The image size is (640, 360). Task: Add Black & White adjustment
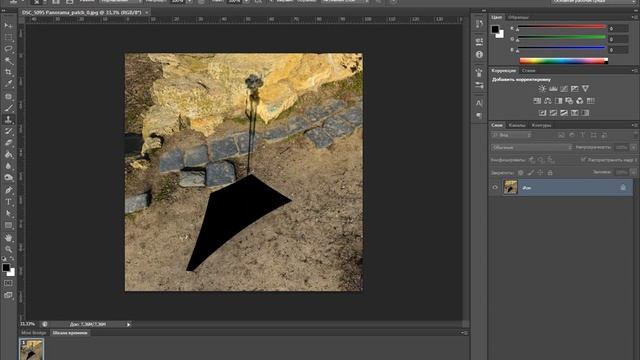click(x=558, y=101)
